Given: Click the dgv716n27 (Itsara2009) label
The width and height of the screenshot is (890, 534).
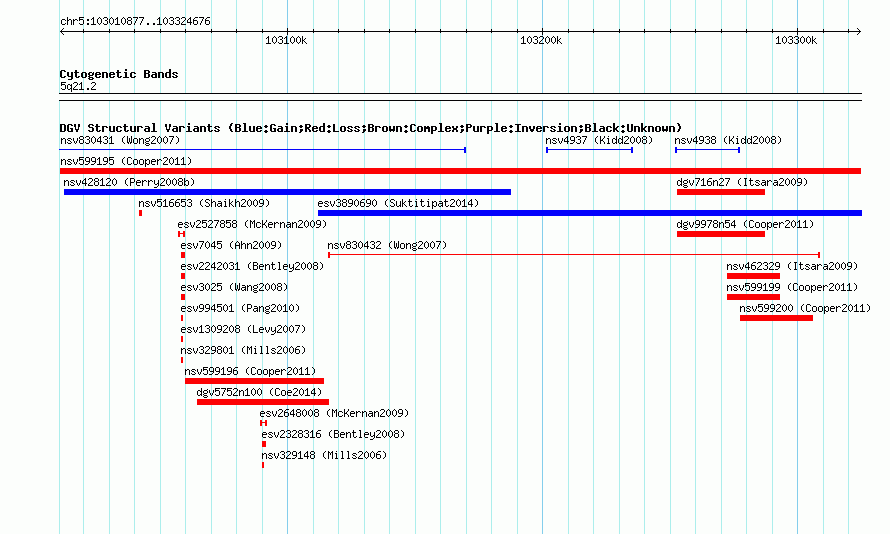Looking at the screenshot, I should (742, 182).
